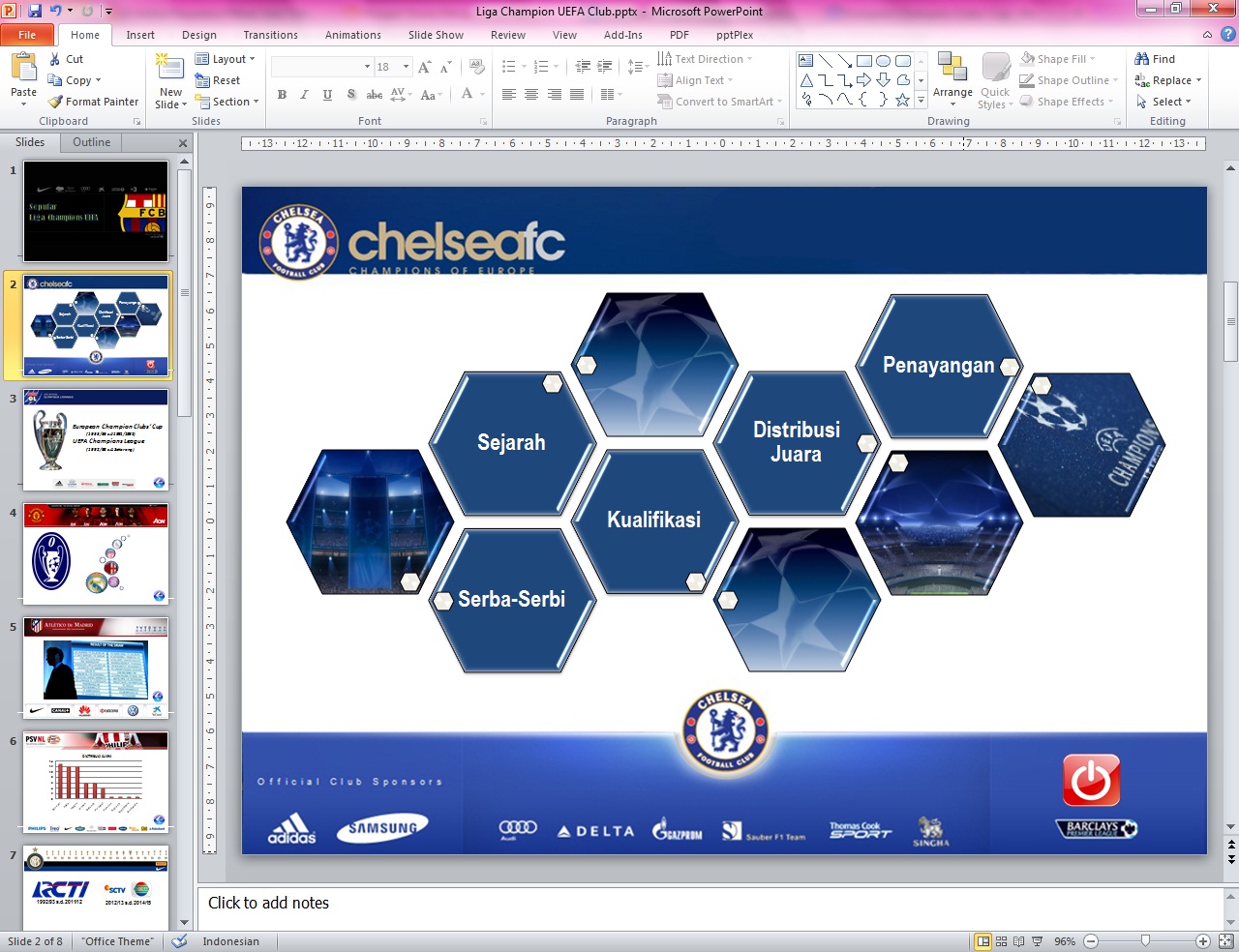
Task: Open the File tab
Action: pos(27,35)
